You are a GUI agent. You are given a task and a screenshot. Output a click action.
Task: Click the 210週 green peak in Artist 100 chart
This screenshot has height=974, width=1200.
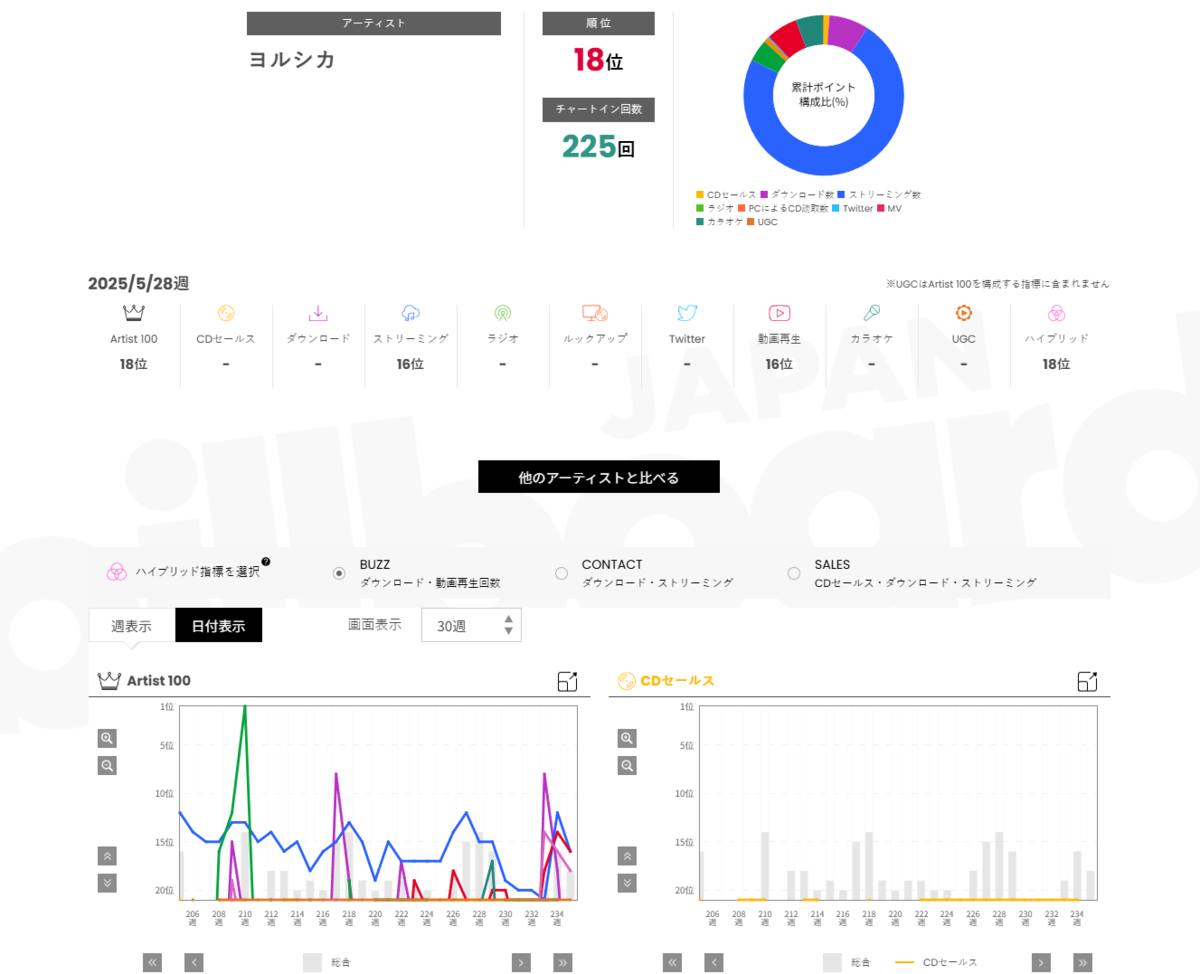(x=244, y=709)
